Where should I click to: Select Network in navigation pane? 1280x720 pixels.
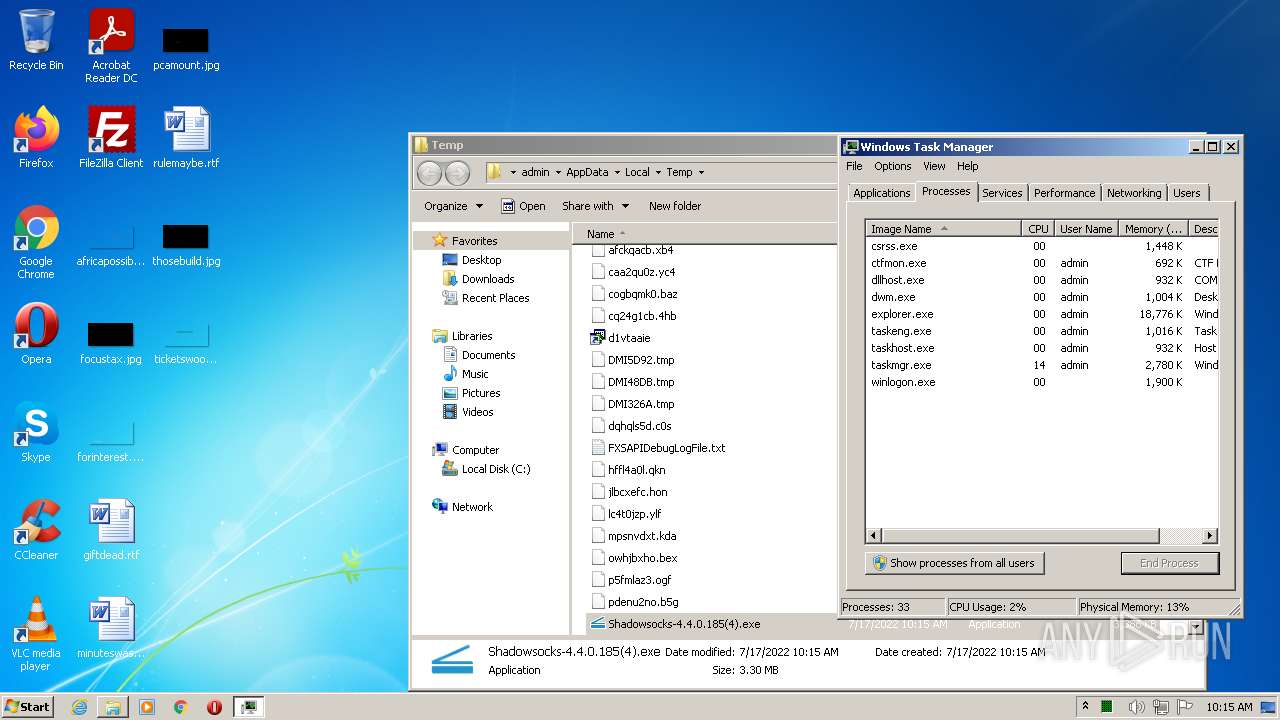(x=472, y=507)
